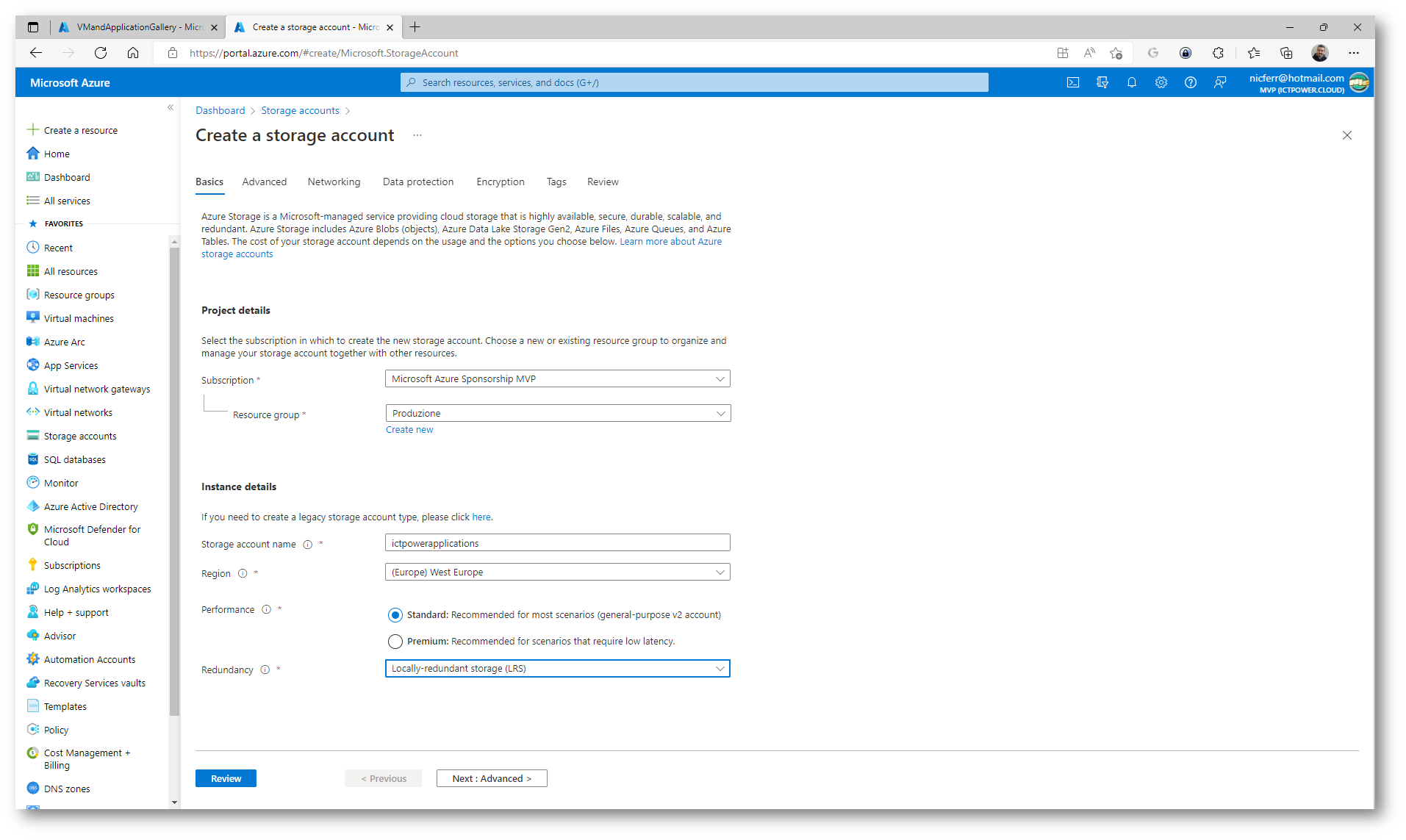This screenshot has width=1406, height=840.
Task: Open the Directories and subscriptions filter icon
Action: tap(1102, 82)
